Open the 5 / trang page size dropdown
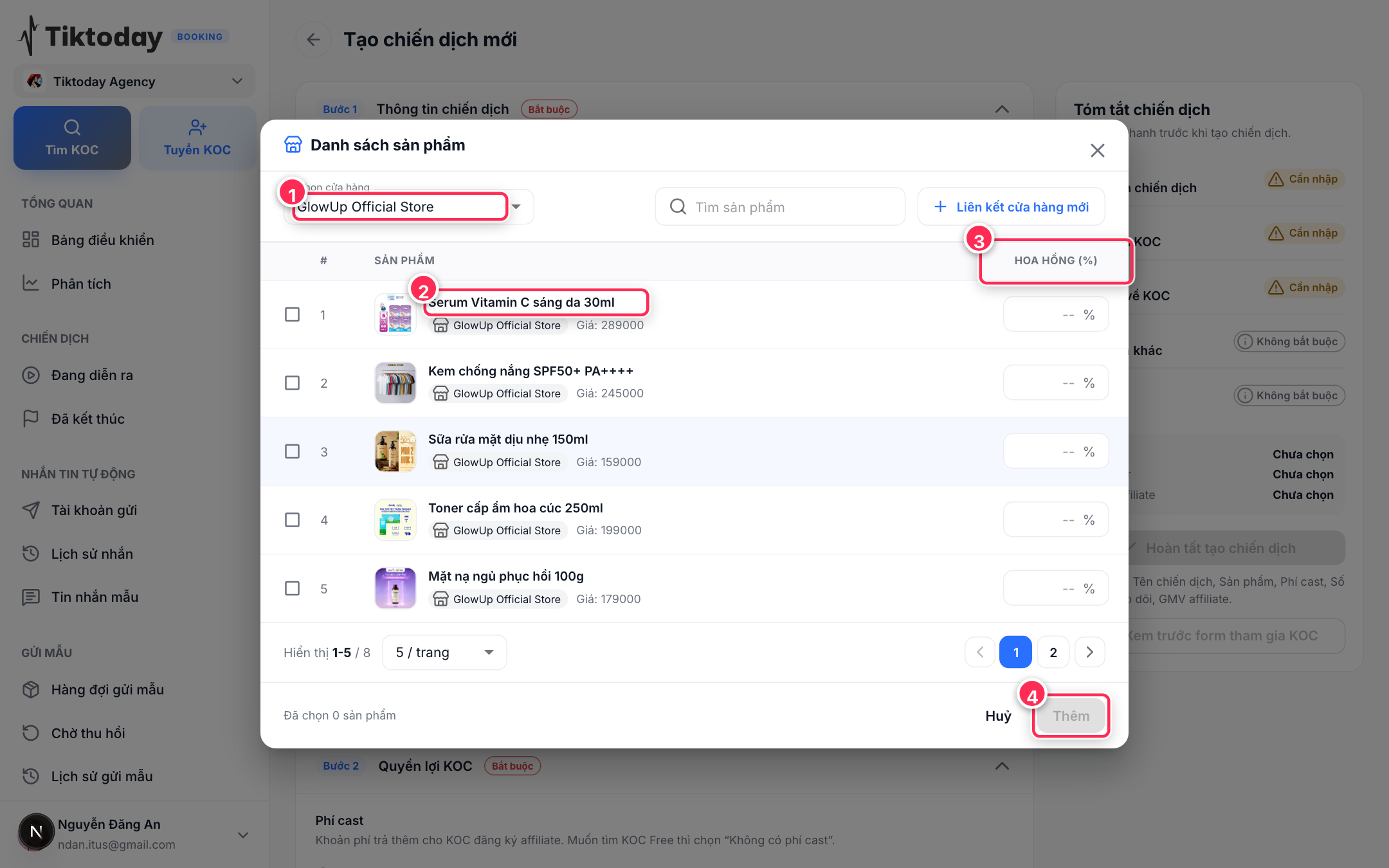The height and width of the screenshot is (868, 1389). pyautogui.click(x=444, y=653)
